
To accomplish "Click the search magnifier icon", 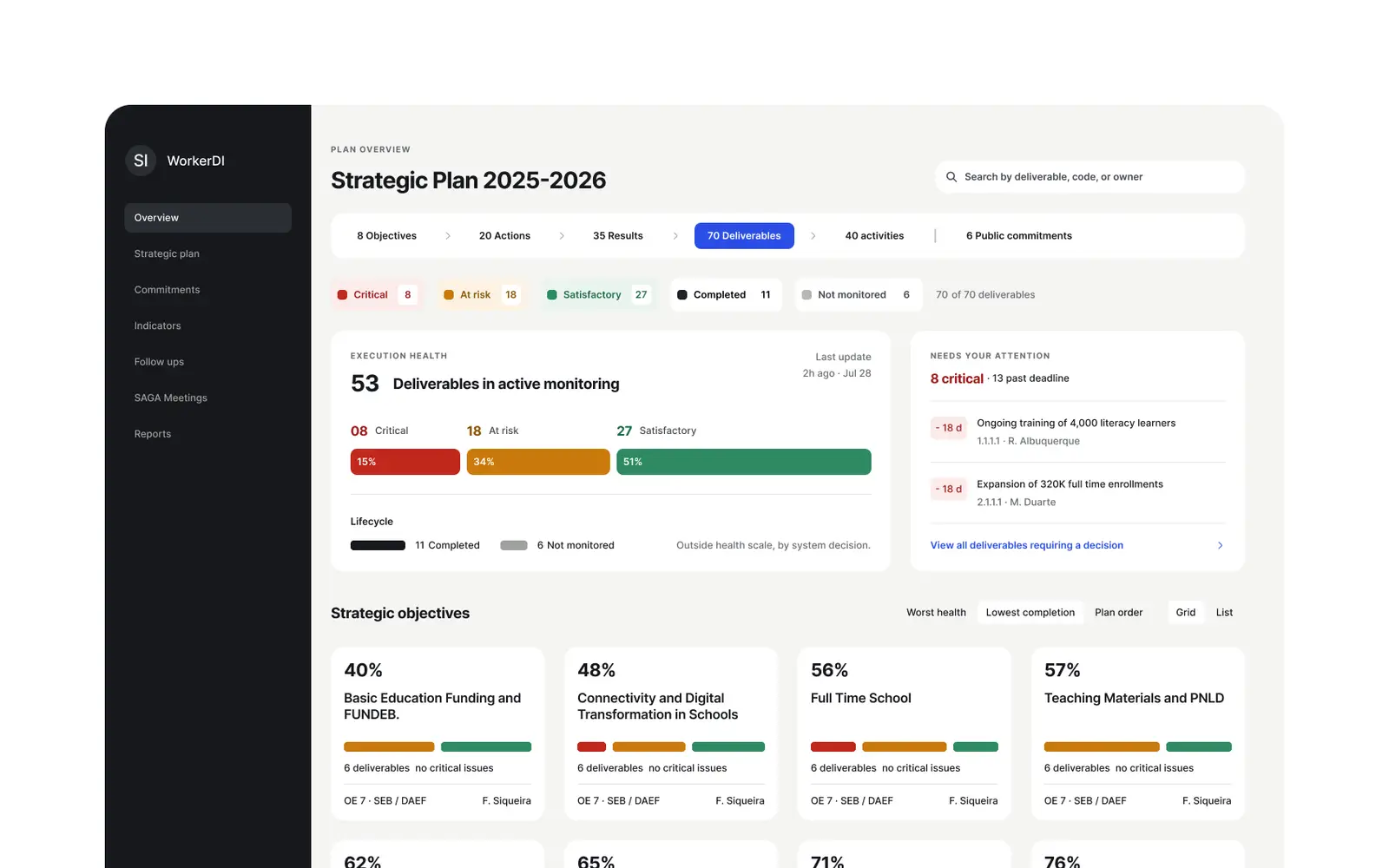I will tap(951, 177).
